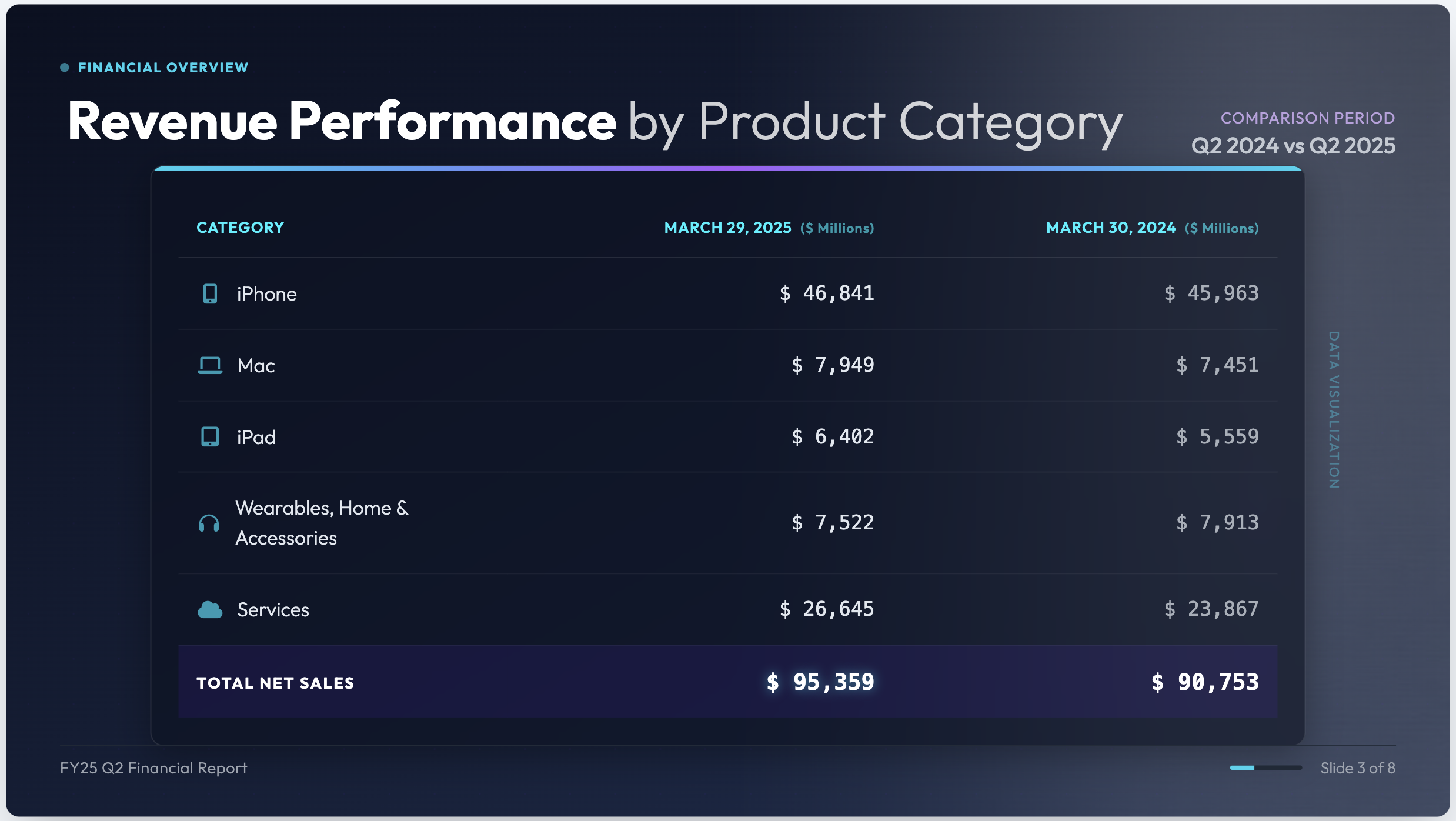The width and height of the screenshot is (1456, 821).
Task: Expand the March 29, 2025 column header
Action: (728, 228)
